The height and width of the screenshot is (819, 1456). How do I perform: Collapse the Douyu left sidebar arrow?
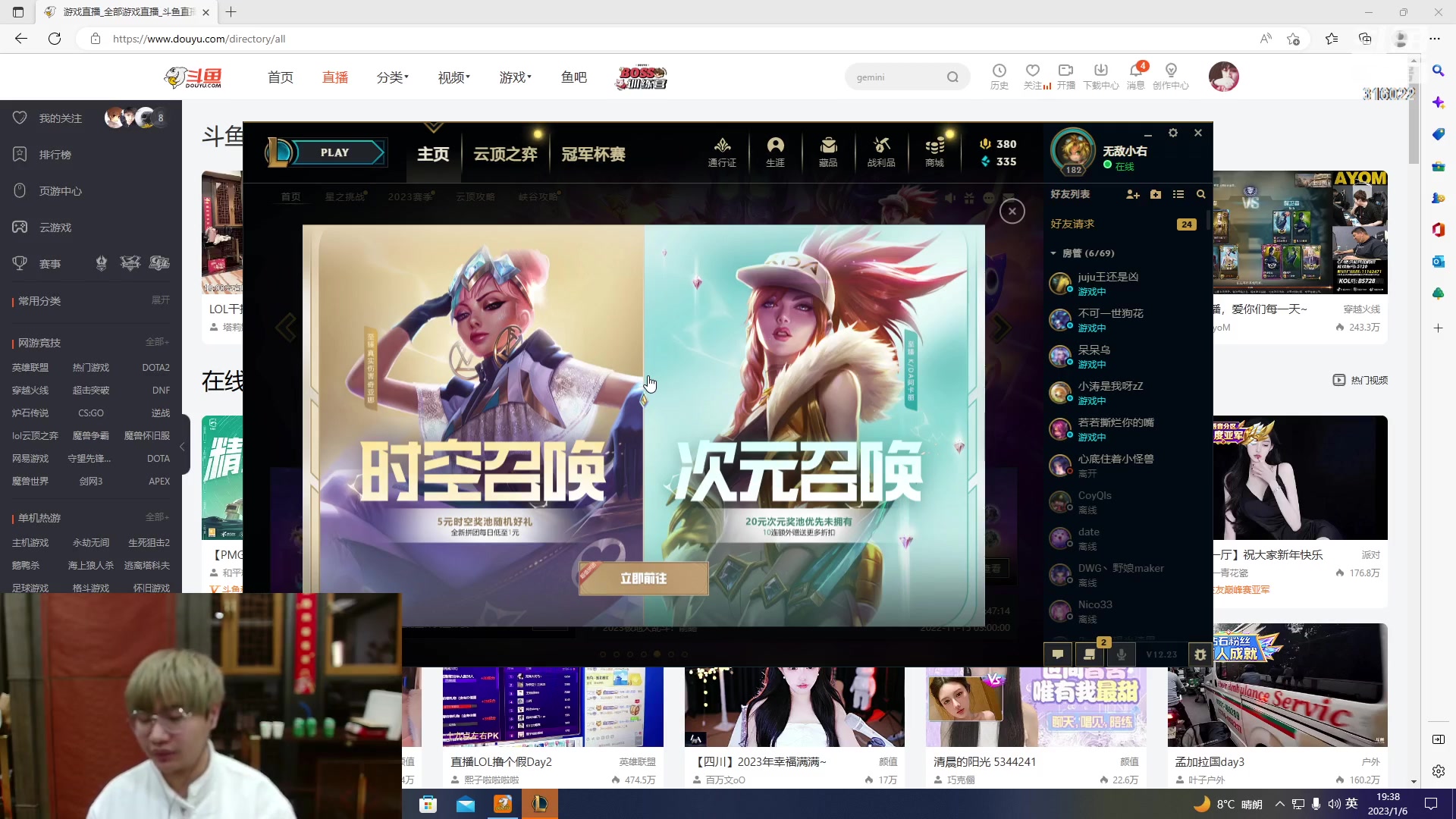[182, 447]
